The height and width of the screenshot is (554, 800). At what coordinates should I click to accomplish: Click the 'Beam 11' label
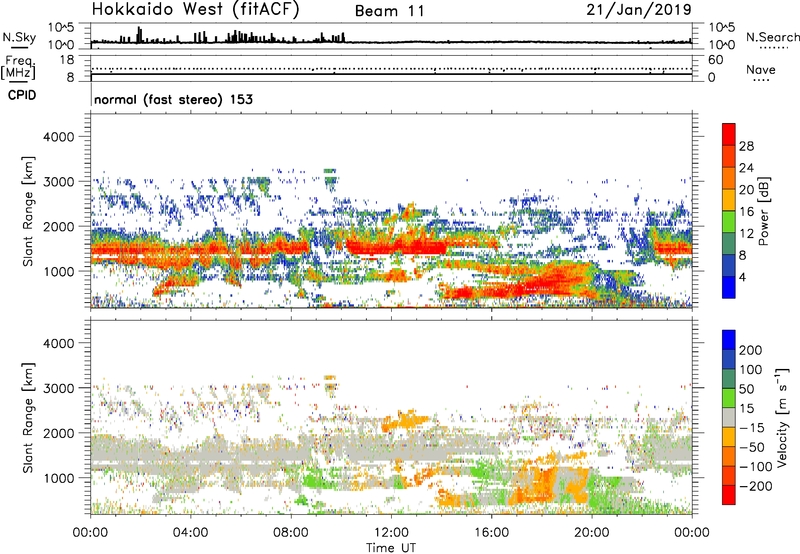point(389,11)
